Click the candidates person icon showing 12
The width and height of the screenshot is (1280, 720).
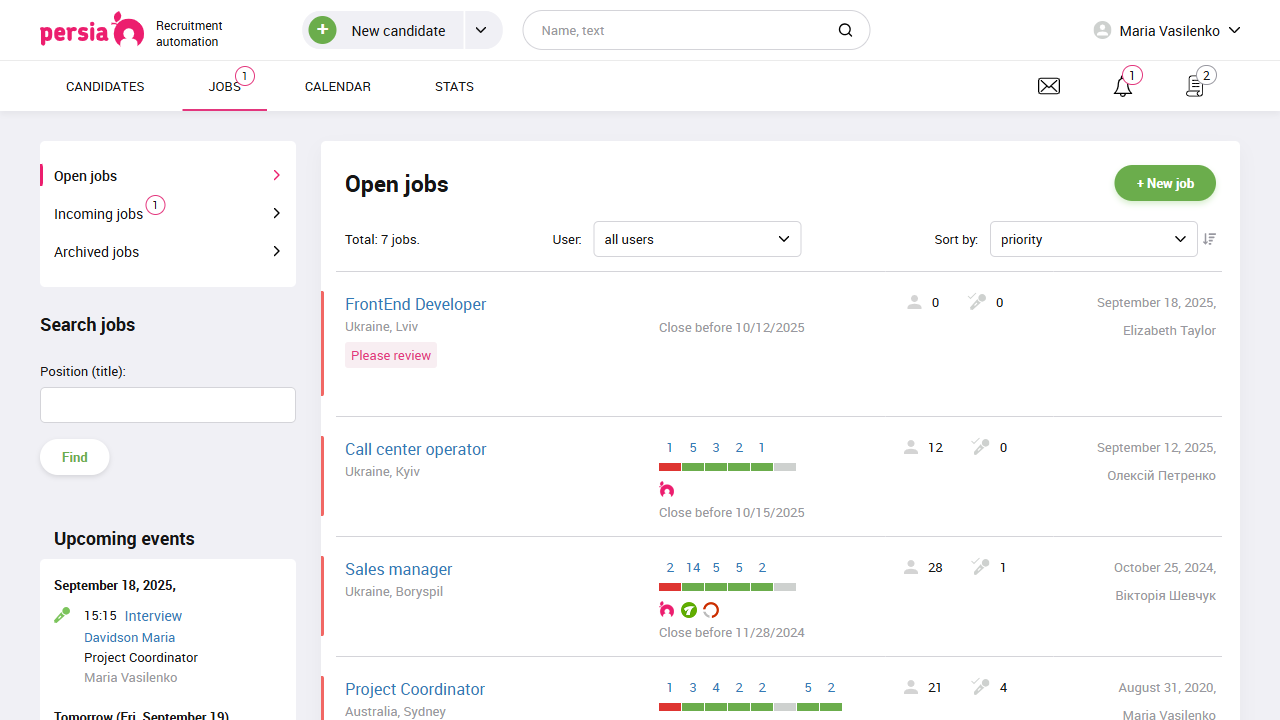point(913,447)
